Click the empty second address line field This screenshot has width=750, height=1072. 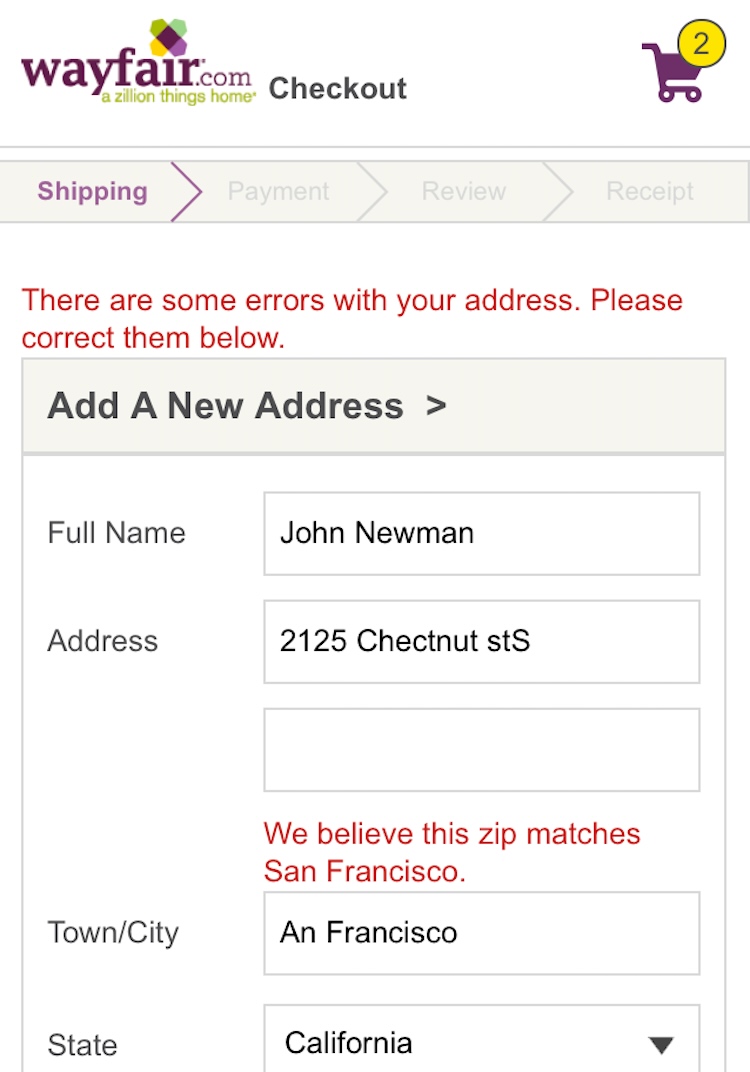(x=481, y=749)
